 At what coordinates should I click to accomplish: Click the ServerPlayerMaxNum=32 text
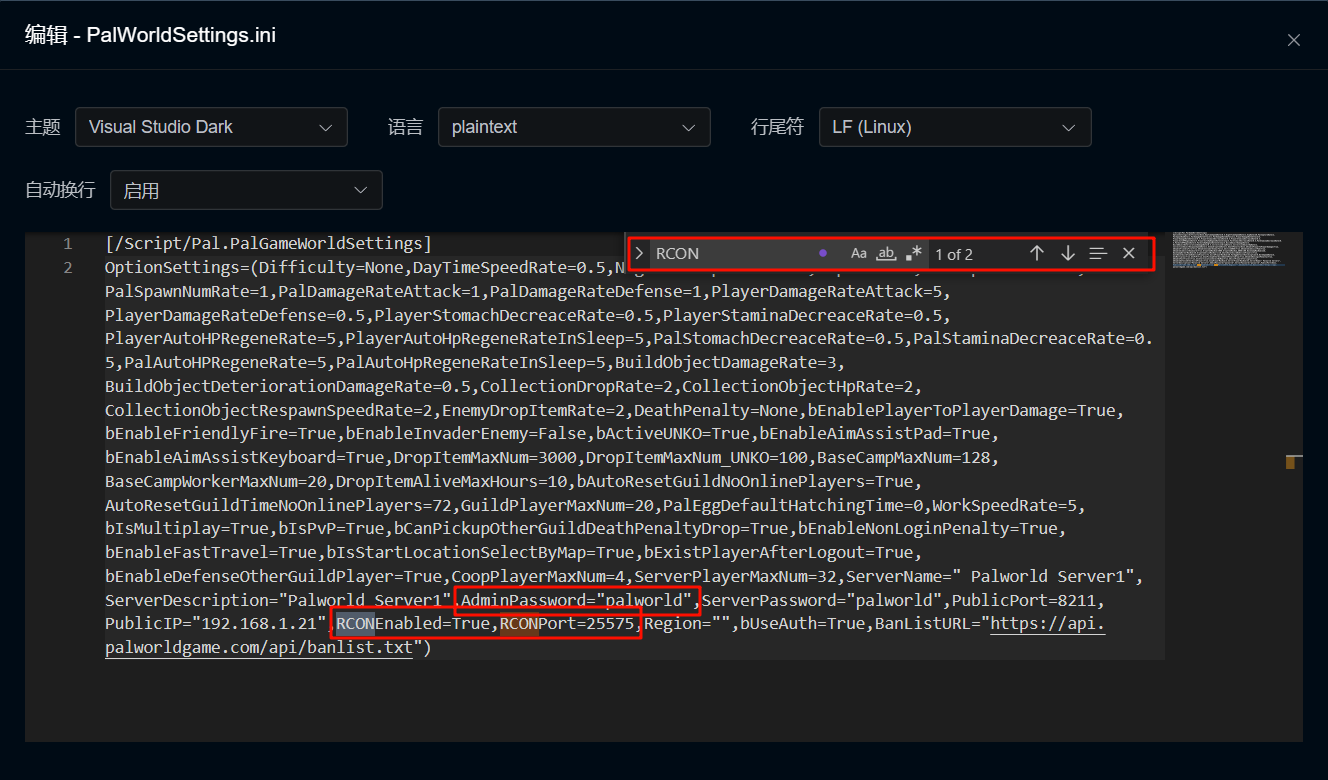735,576
